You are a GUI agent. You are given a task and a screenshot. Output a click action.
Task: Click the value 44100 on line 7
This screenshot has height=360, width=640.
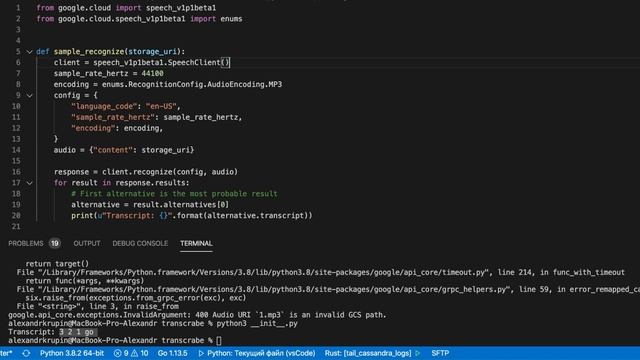(x=152, y=73)
